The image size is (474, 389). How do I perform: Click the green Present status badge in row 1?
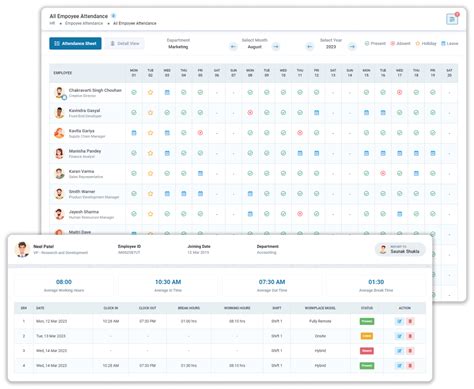pos(367,321)
